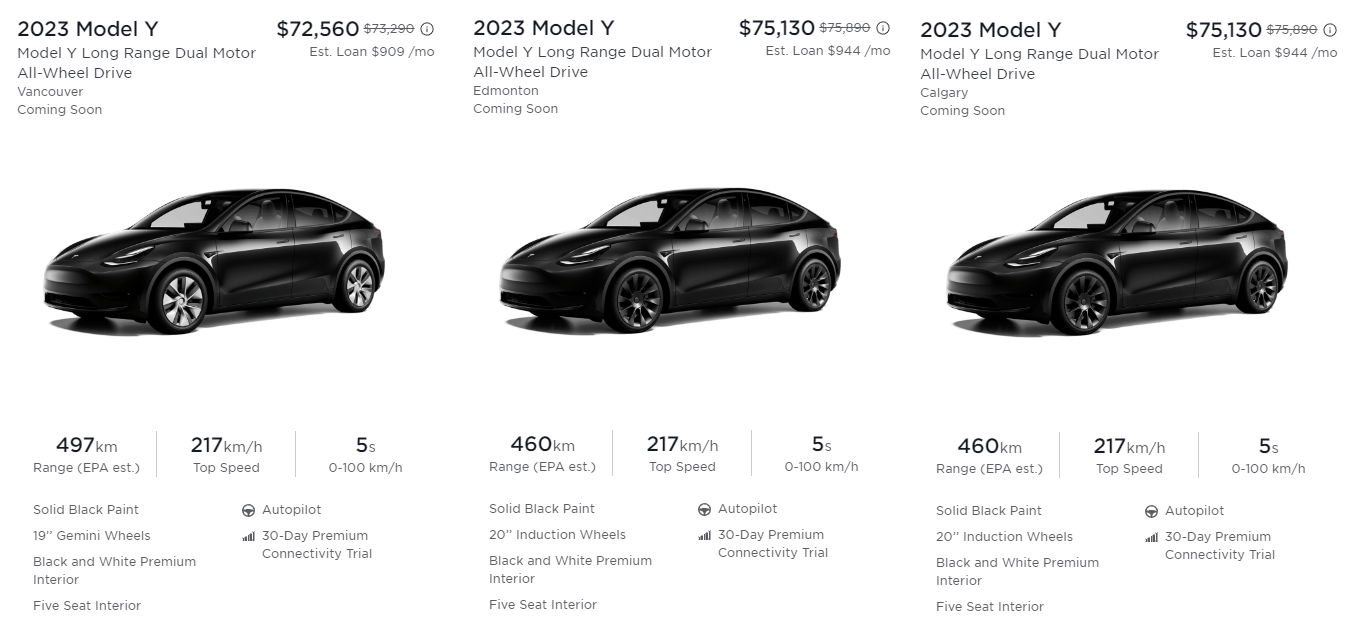
Task: Click the $72,560 price on Vancouver listing
Action: pos(317,29)
